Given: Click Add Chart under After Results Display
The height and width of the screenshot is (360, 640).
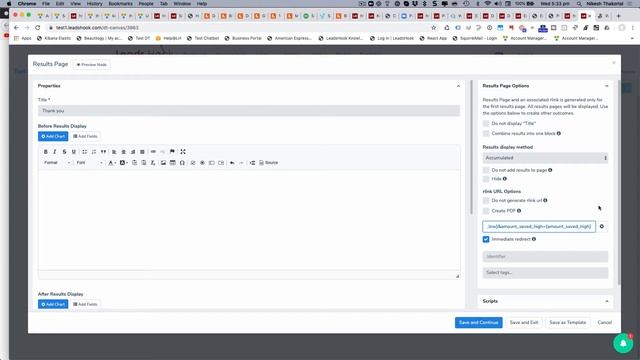Looking at the screenshot, I should 53,304.
